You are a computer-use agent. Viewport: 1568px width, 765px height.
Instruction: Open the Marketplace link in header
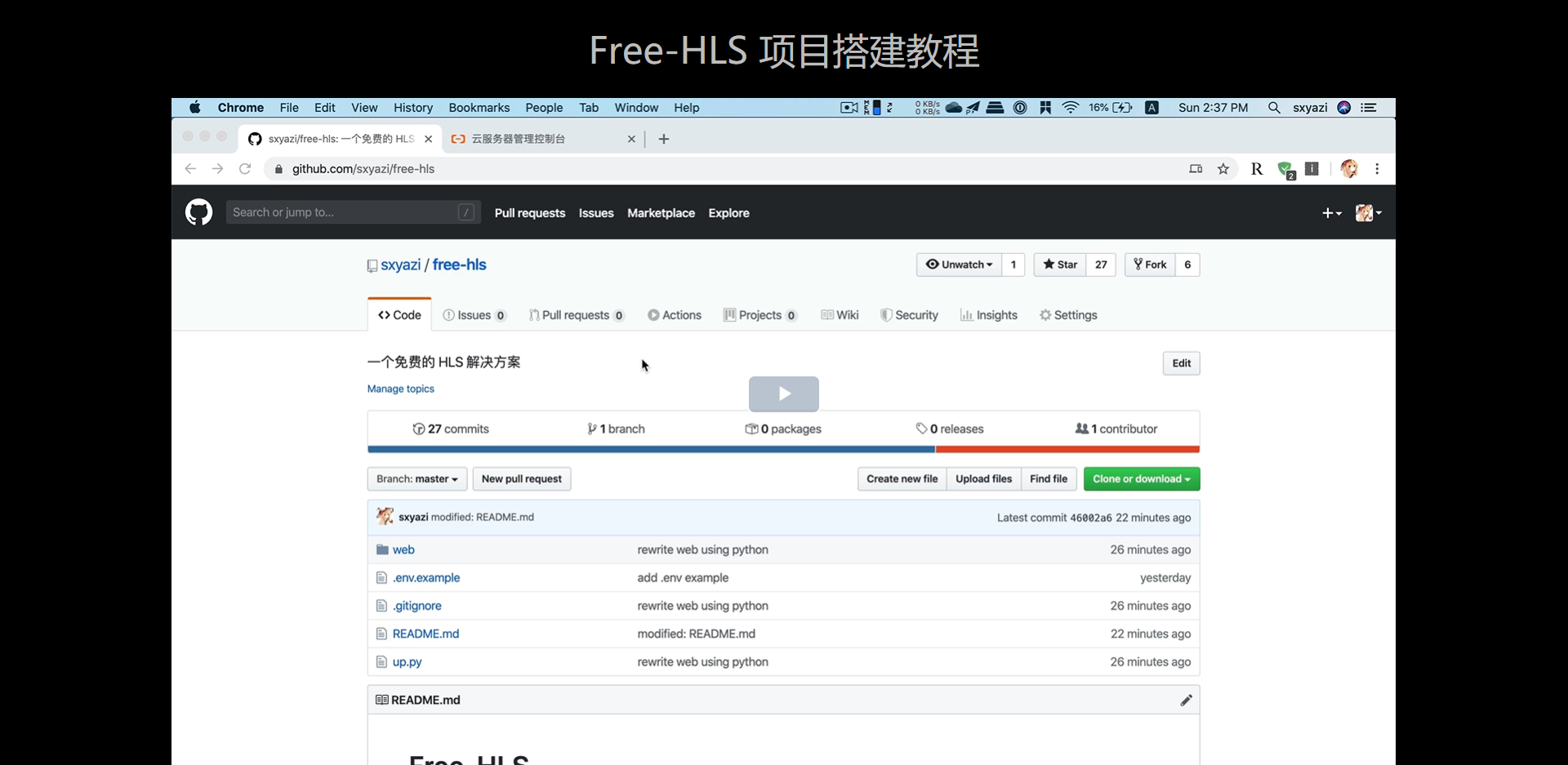661,213
